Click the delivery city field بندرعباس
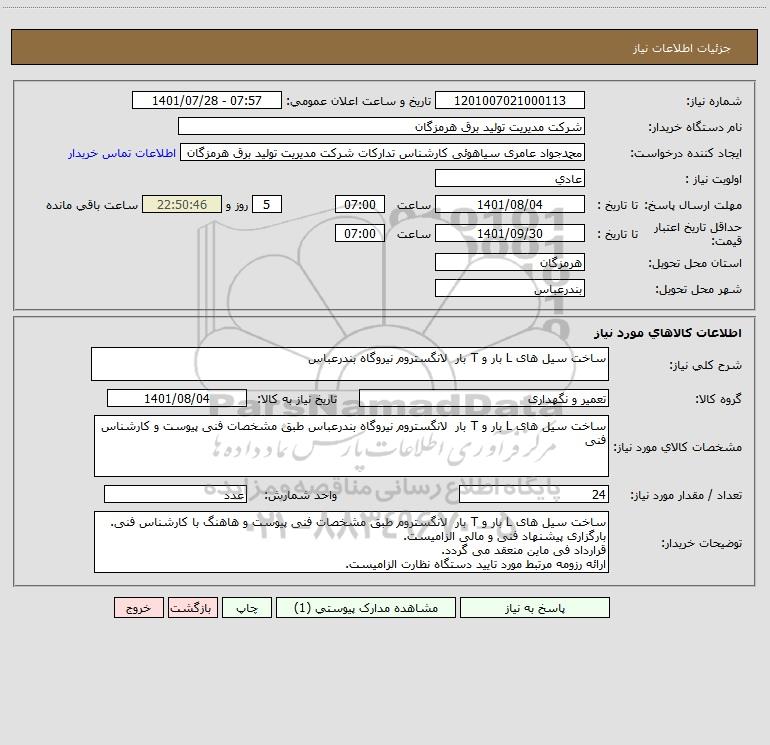Screen dimensions: 770x745 510,288
